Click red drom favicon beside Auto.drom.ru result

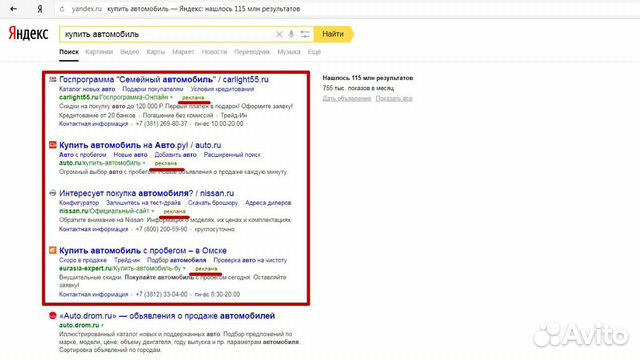click(53, 316)
